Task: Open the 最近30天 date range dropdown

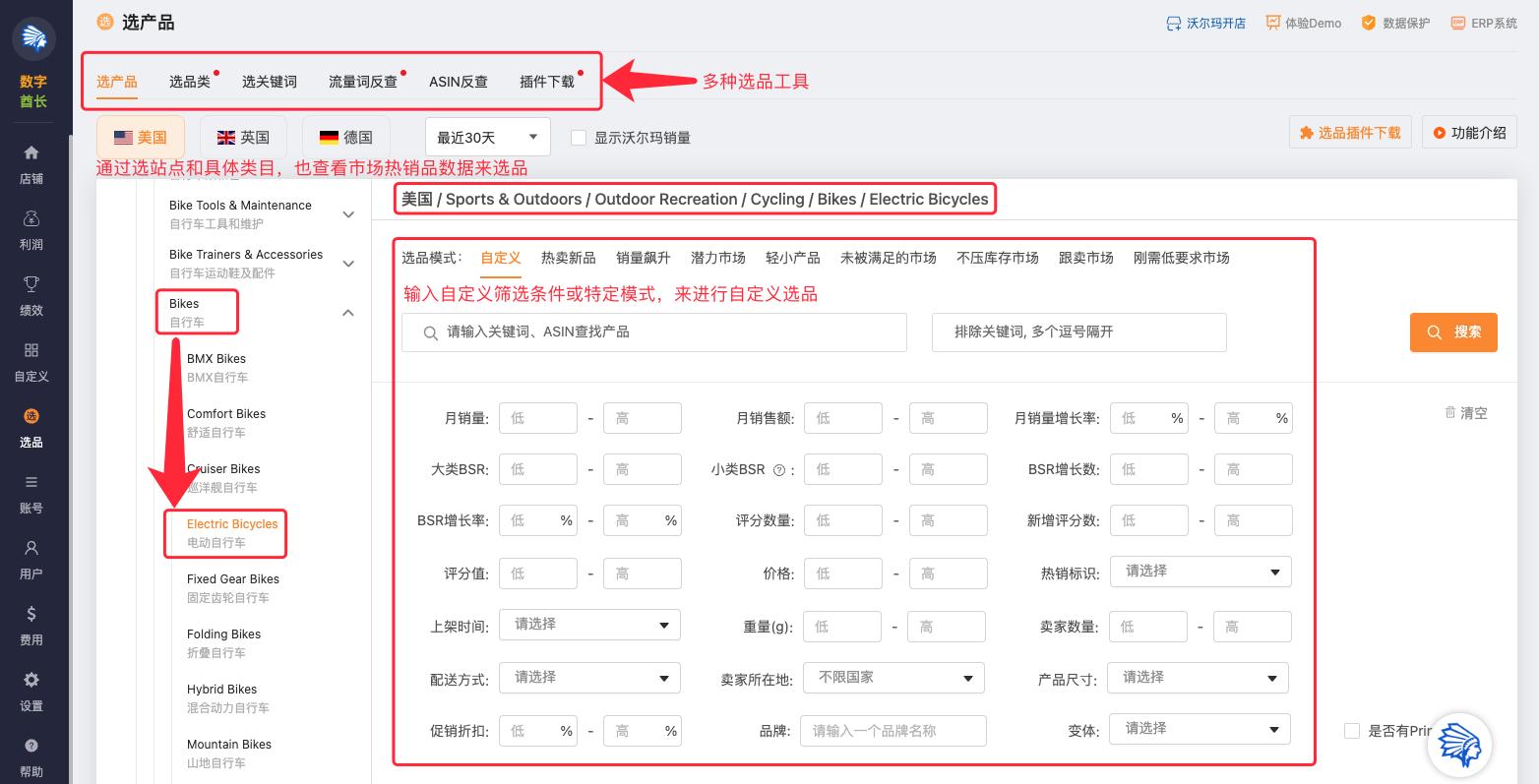Action: (486, 137)
